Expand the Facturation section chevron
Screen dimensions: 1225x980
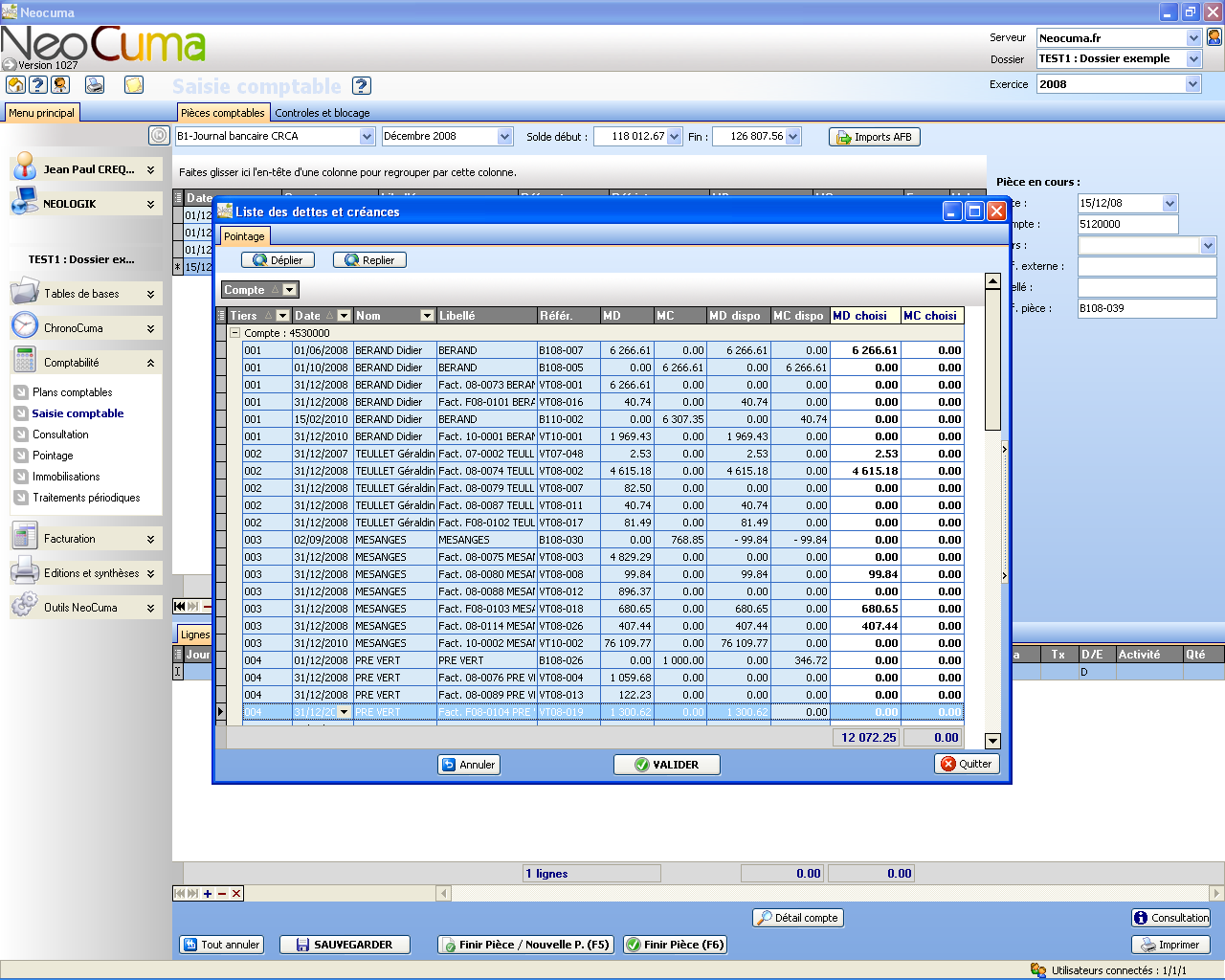click(150, 539)
